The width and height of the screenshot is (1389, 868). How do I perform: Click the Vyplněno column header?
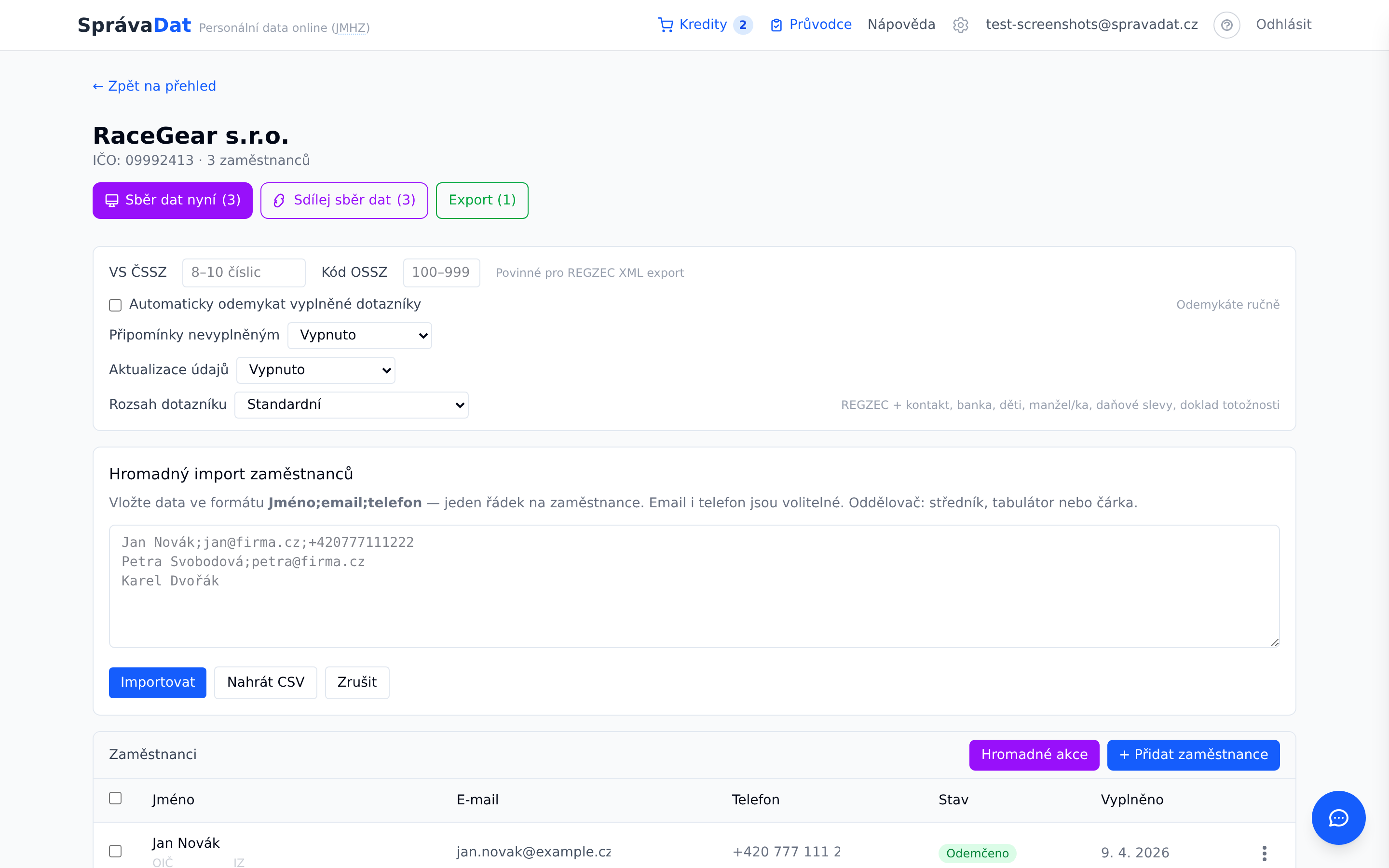point(1132,800)
